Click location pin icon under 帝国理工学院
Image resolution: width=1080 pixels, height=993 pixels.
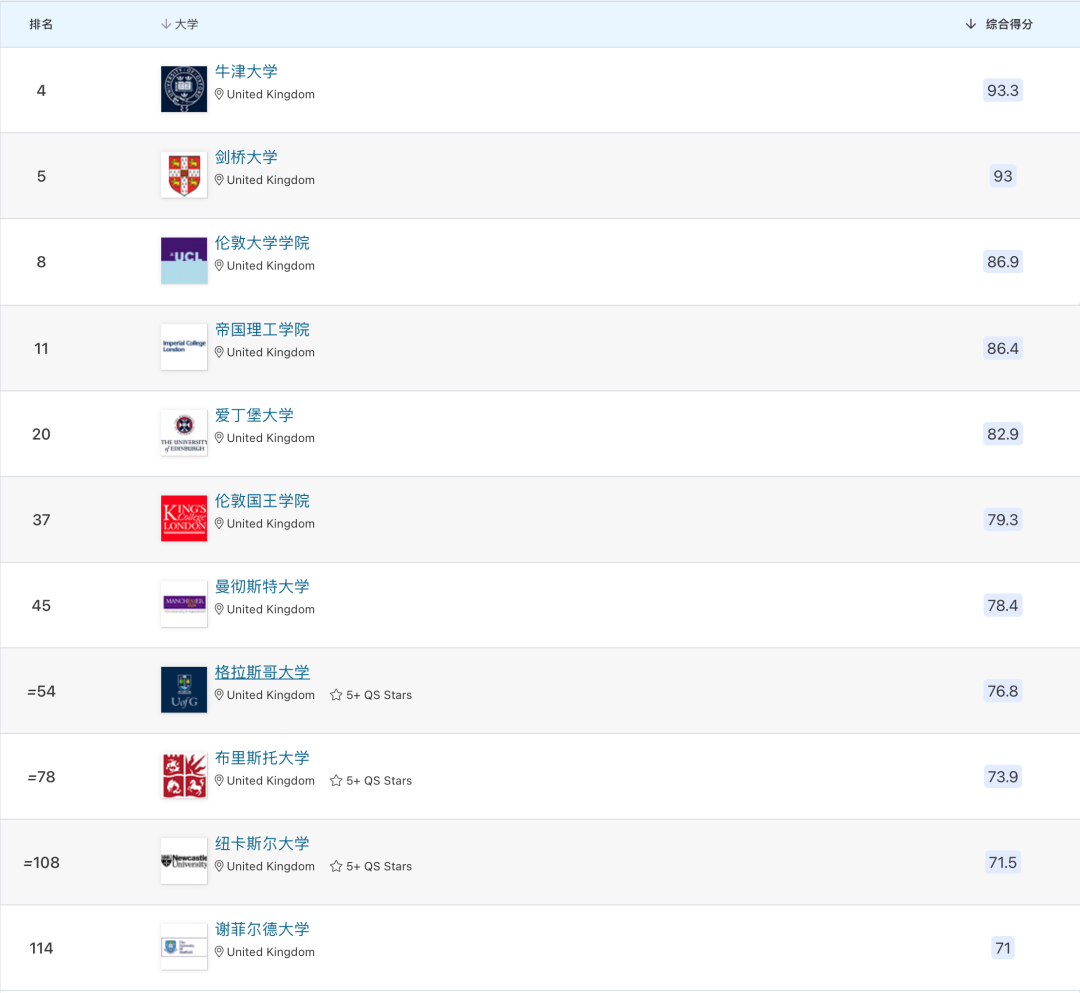[219, 352]
